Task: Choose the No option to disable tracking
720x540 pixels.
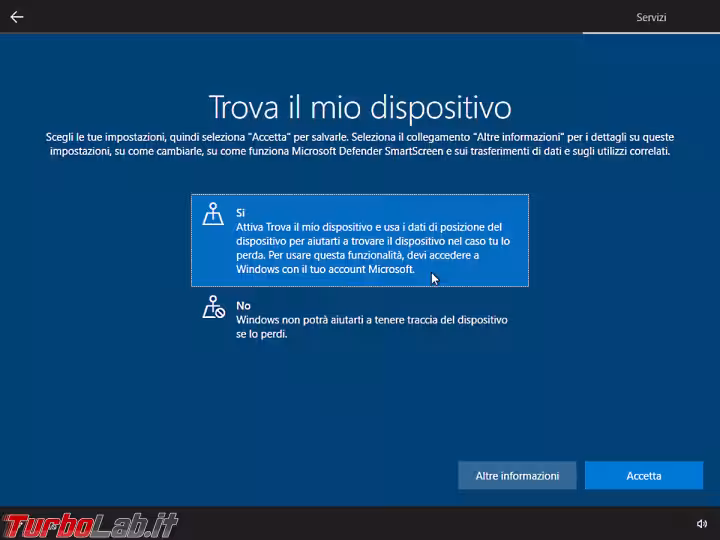Action: 360,318
